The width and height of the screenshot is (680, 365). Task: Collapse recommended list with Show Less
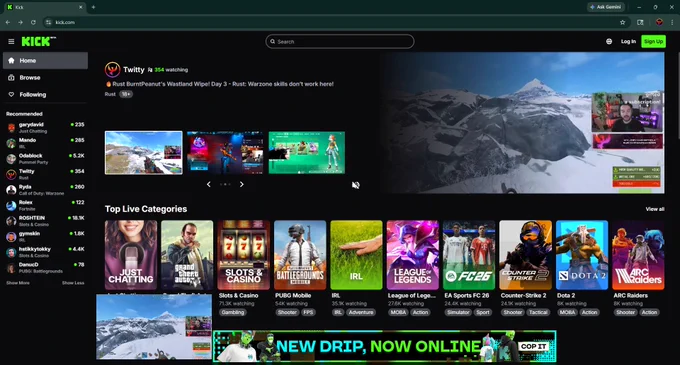[73, 283]
